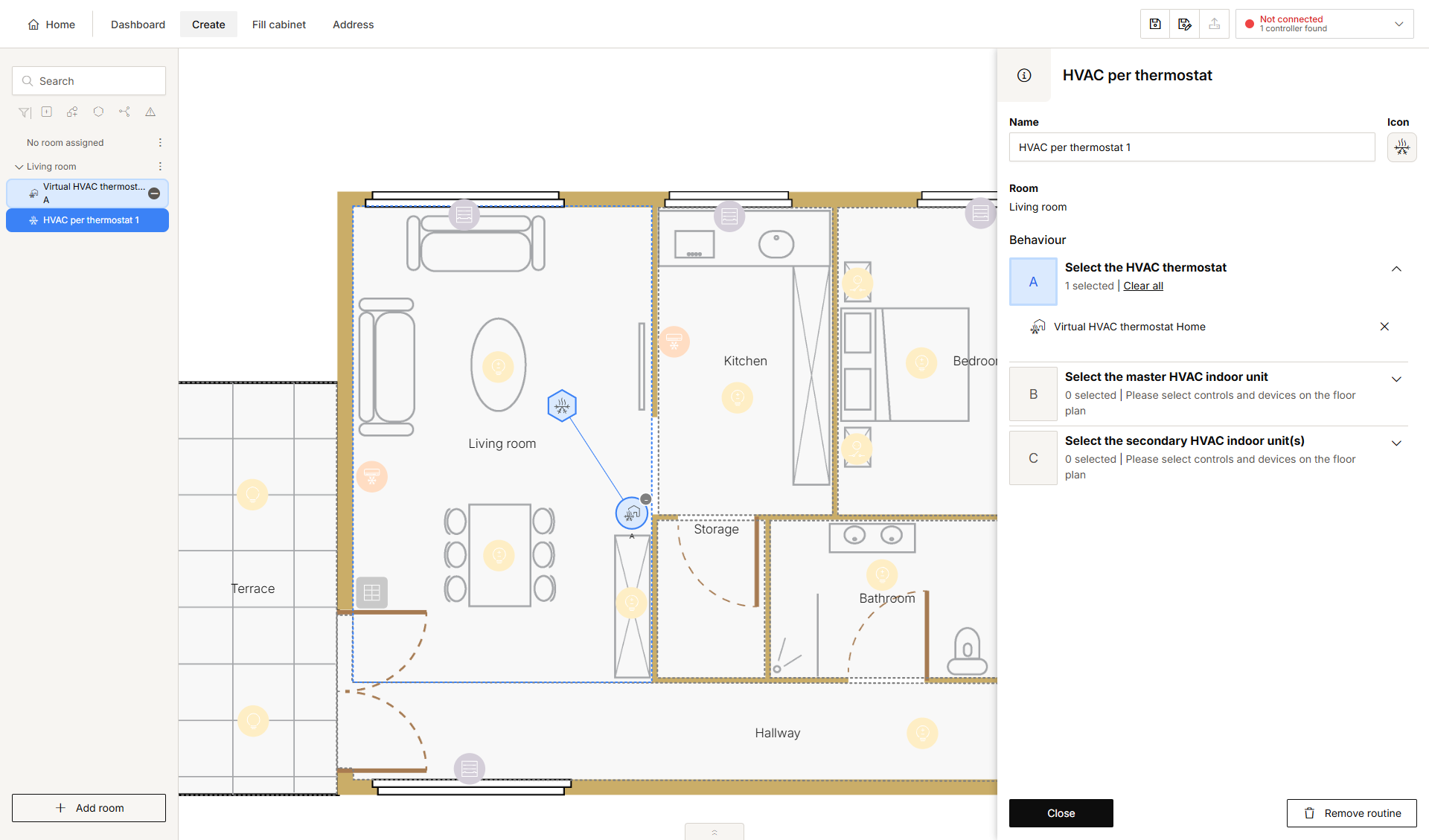
Task: Open No room assigned options menu
Action: pyautogui.click(x=160, y=142)
